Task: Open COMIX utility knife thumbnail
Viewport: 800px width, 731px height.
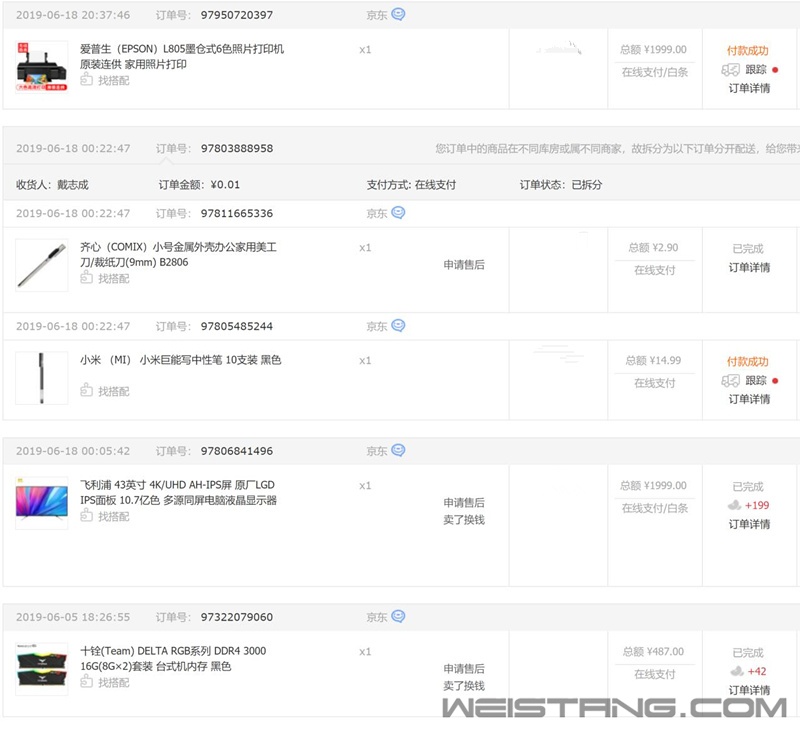Action: 41,265
